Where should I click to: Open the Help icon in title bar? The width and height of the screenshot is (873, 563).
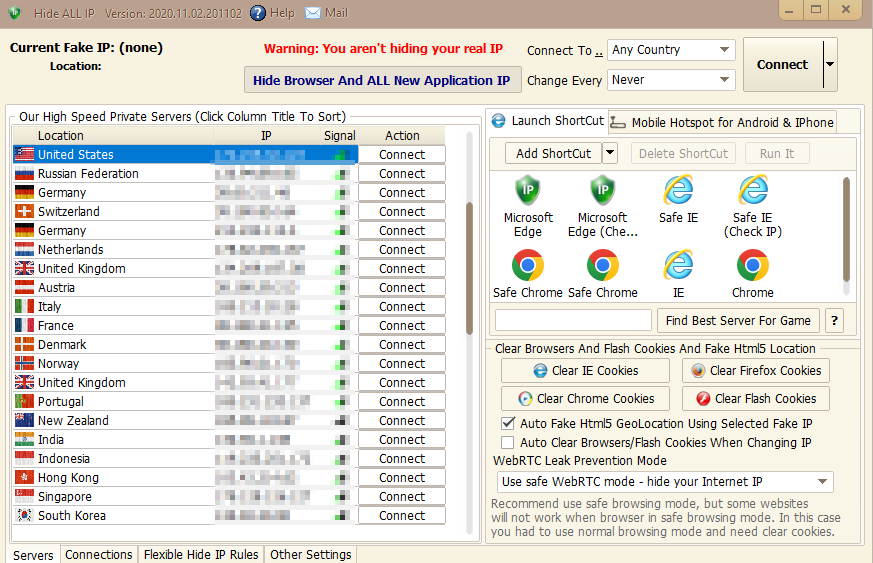click(x=257, y=13)
